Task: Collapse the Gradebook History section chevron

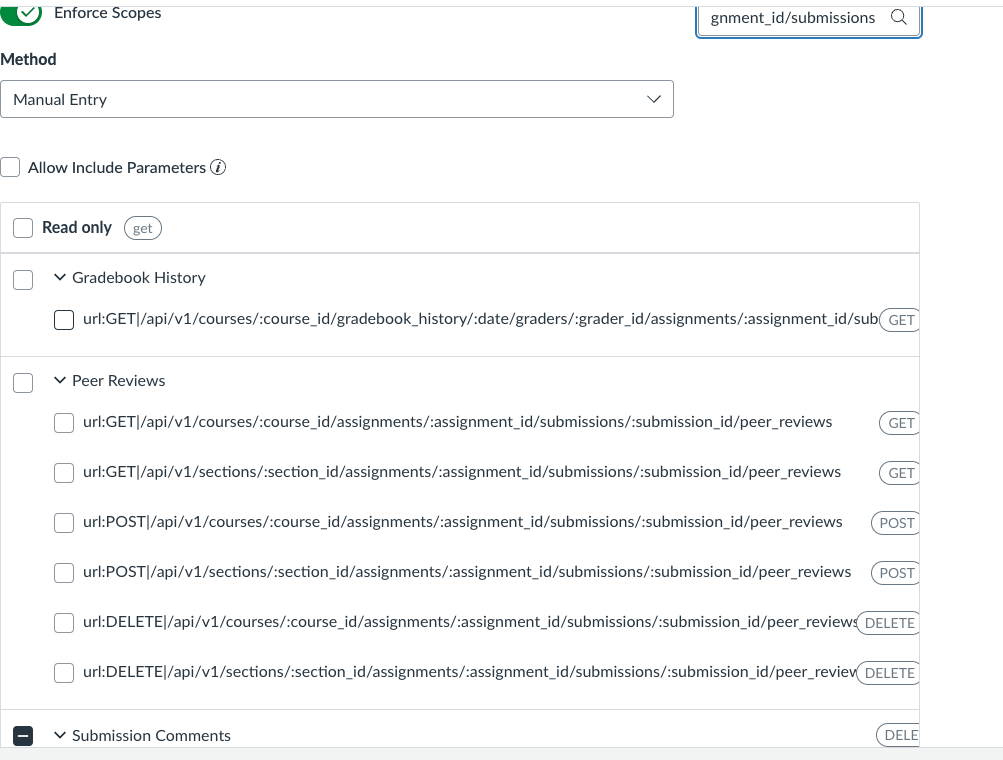Action: click(x=60, y=277)
